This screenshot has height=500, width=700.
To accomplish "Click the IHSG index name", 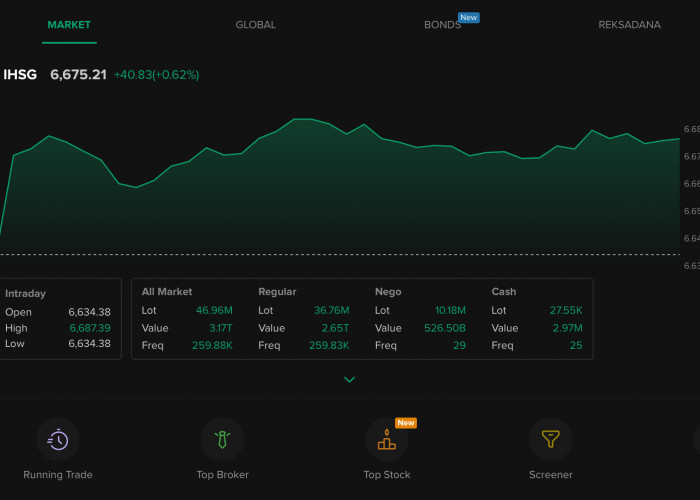I will [x=19, y=75].
